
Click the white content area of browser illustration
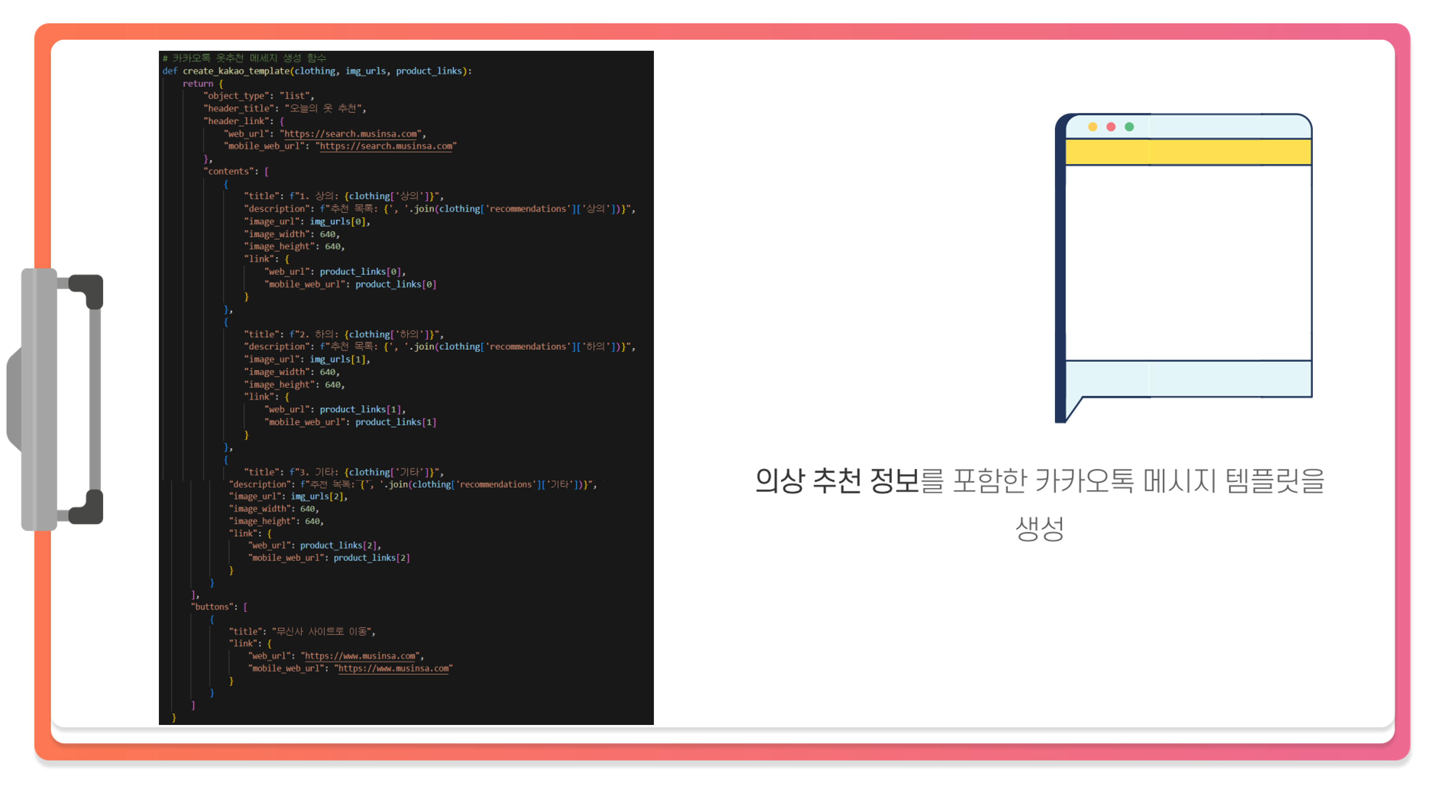[1188, 263]
